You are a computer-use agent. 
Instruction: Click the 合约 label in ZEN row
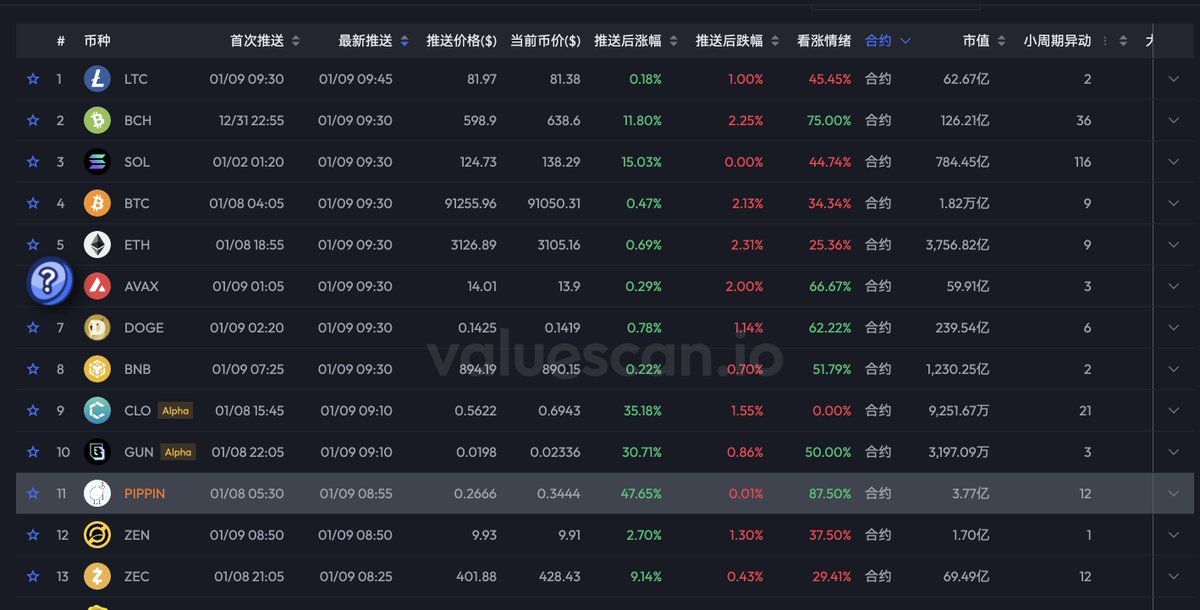(x=878, y=535)
